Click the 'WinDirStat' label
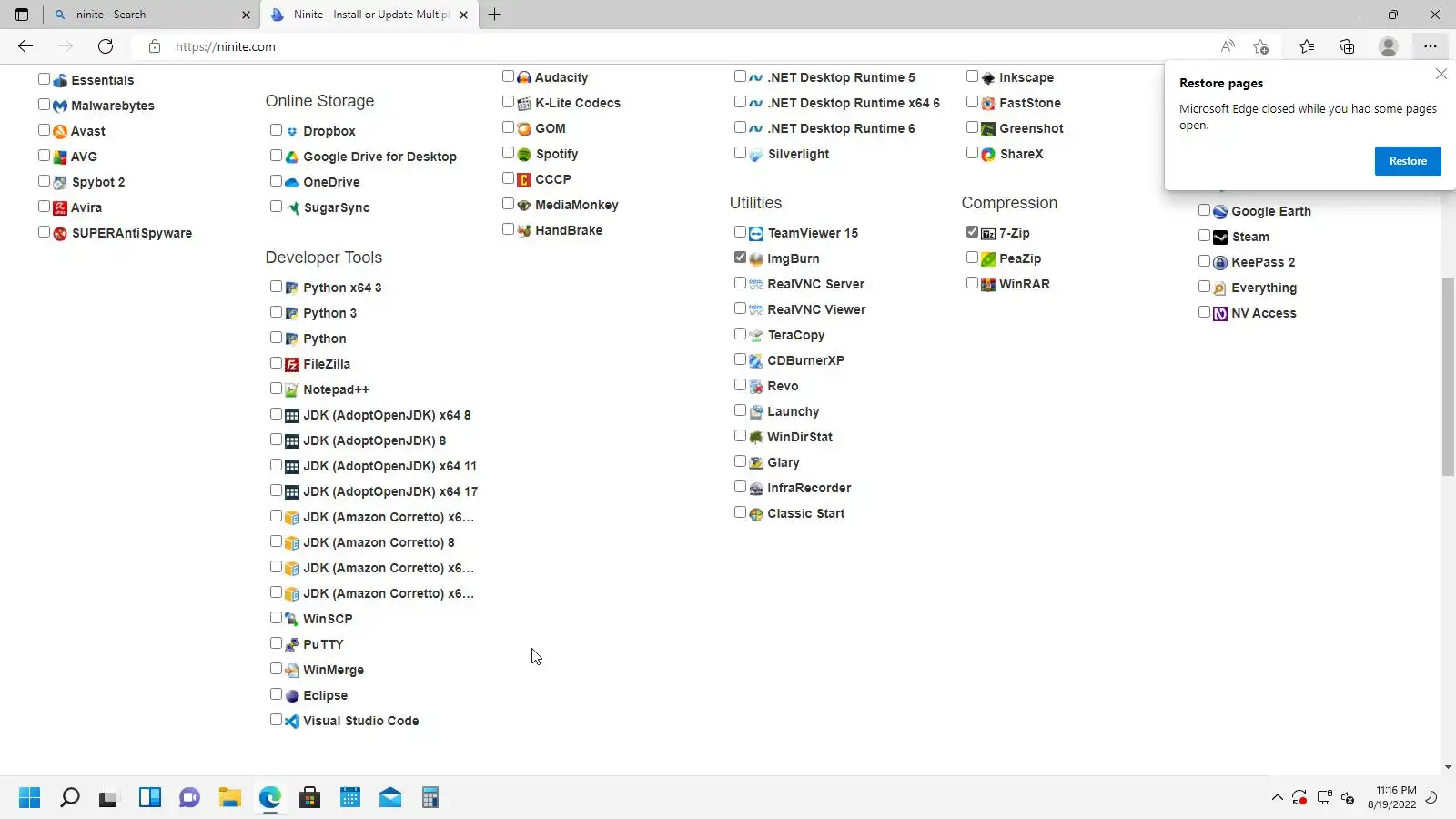1456x819 pixels. tap(800, 437)
